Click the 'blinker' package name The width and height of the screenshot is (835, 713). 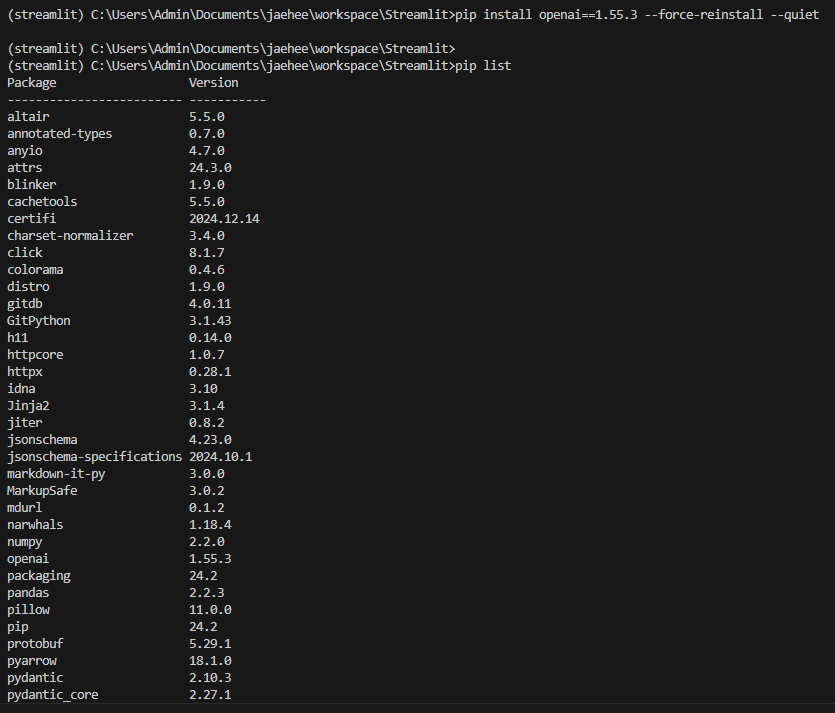pos(31,185)
